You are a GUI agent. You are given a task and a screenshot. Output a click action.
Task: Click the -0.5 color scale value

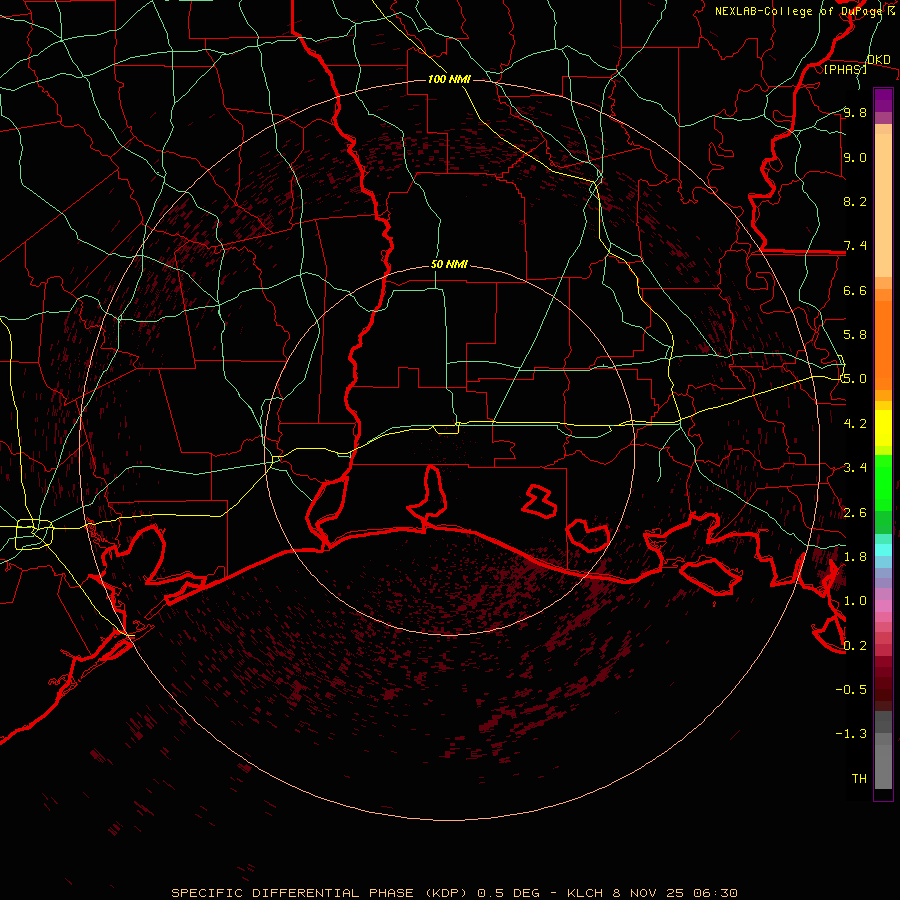click(851, 690)
